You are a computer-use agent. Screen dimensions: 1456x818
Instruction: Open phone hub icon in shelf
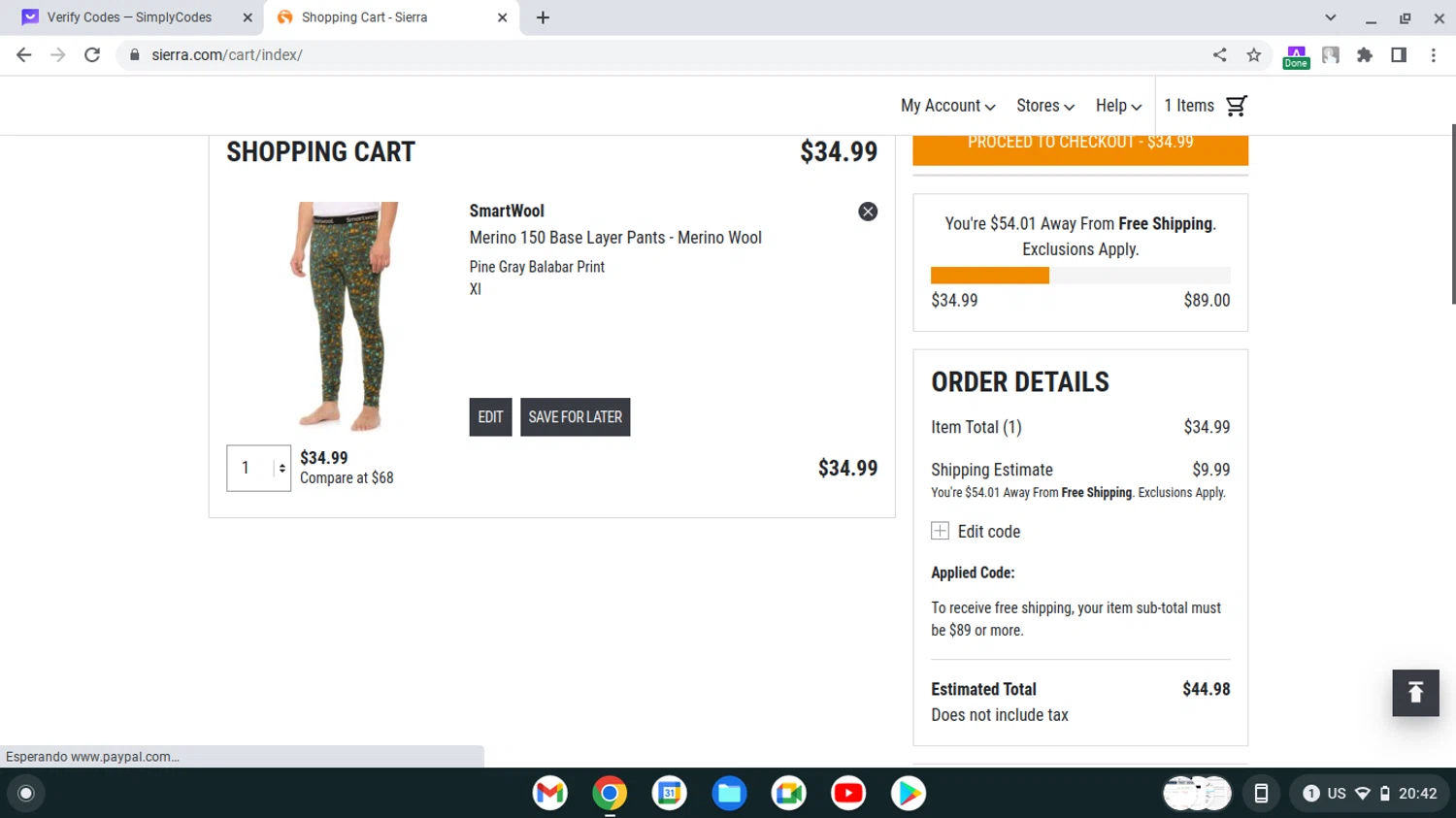click(1261, 794)
